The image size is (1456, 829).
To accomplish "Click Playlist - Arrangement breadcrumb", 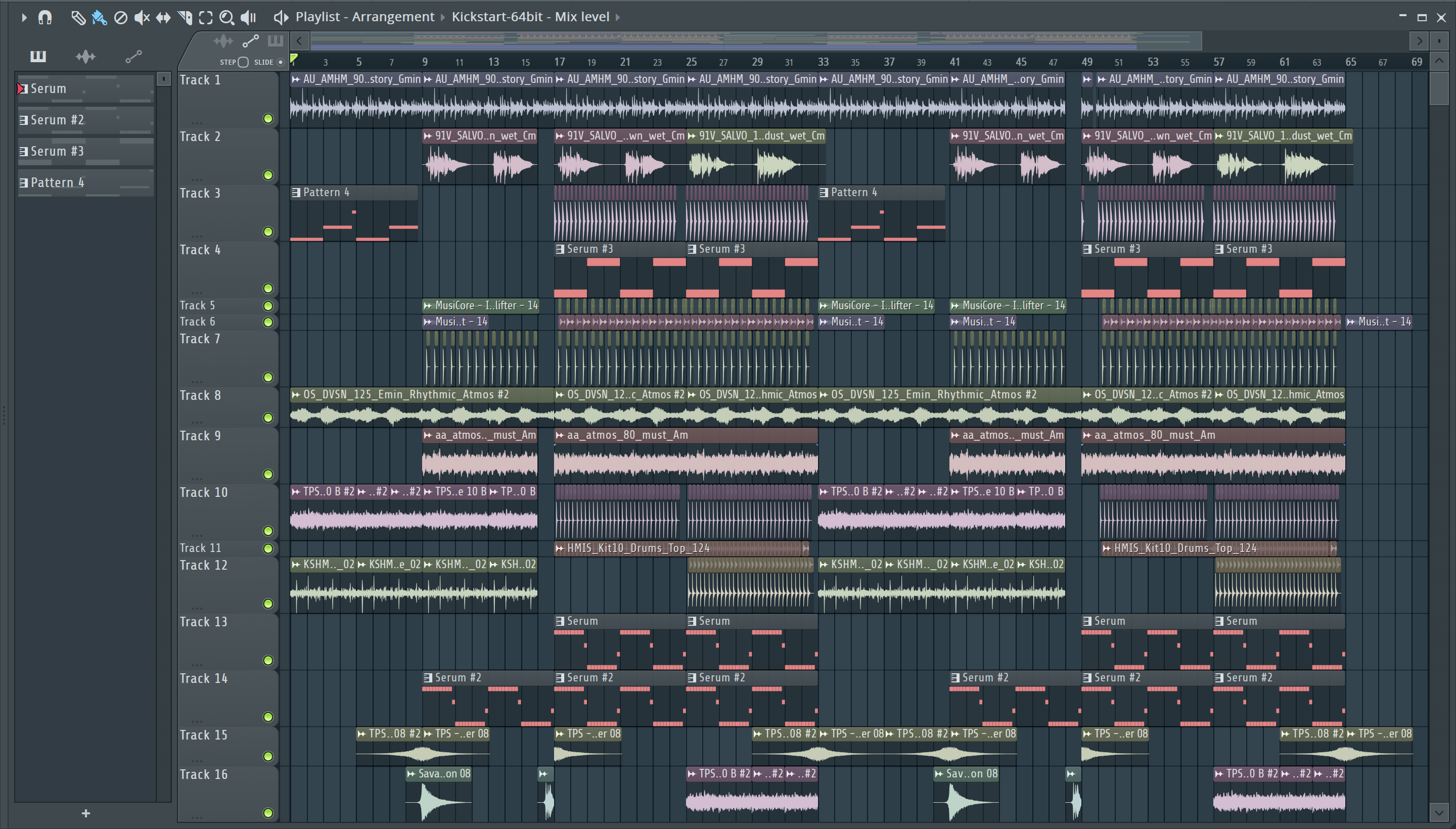I will click(x=365, y=17).
